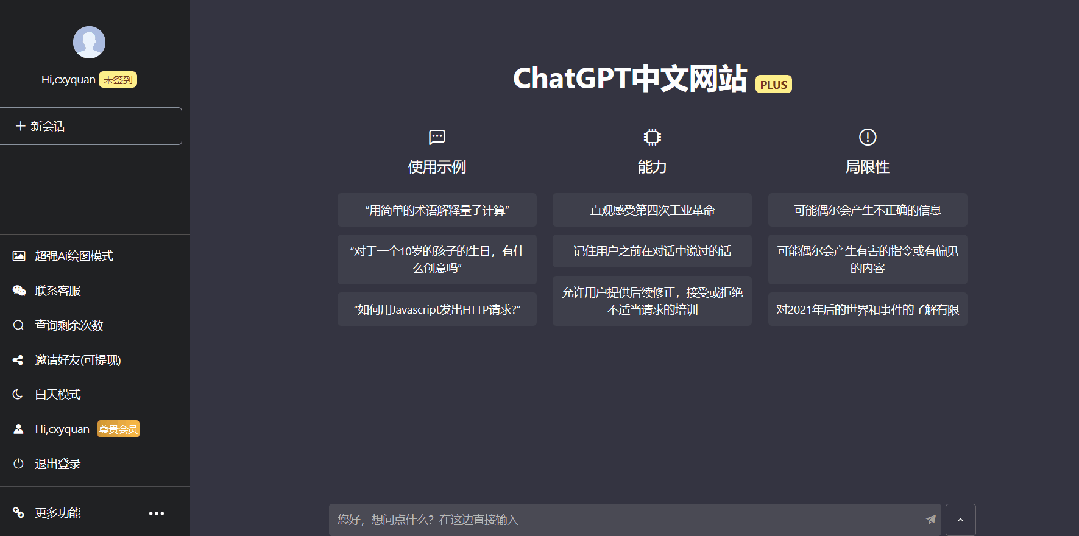Click the ChatGPT中文网站 title

click(x=630, y=79)
